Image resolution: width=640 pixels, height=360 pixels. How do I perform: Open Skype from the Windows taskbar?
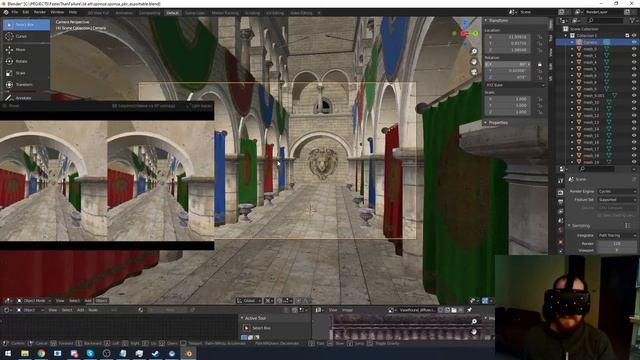pyautogui.click(x=90, y=353)
